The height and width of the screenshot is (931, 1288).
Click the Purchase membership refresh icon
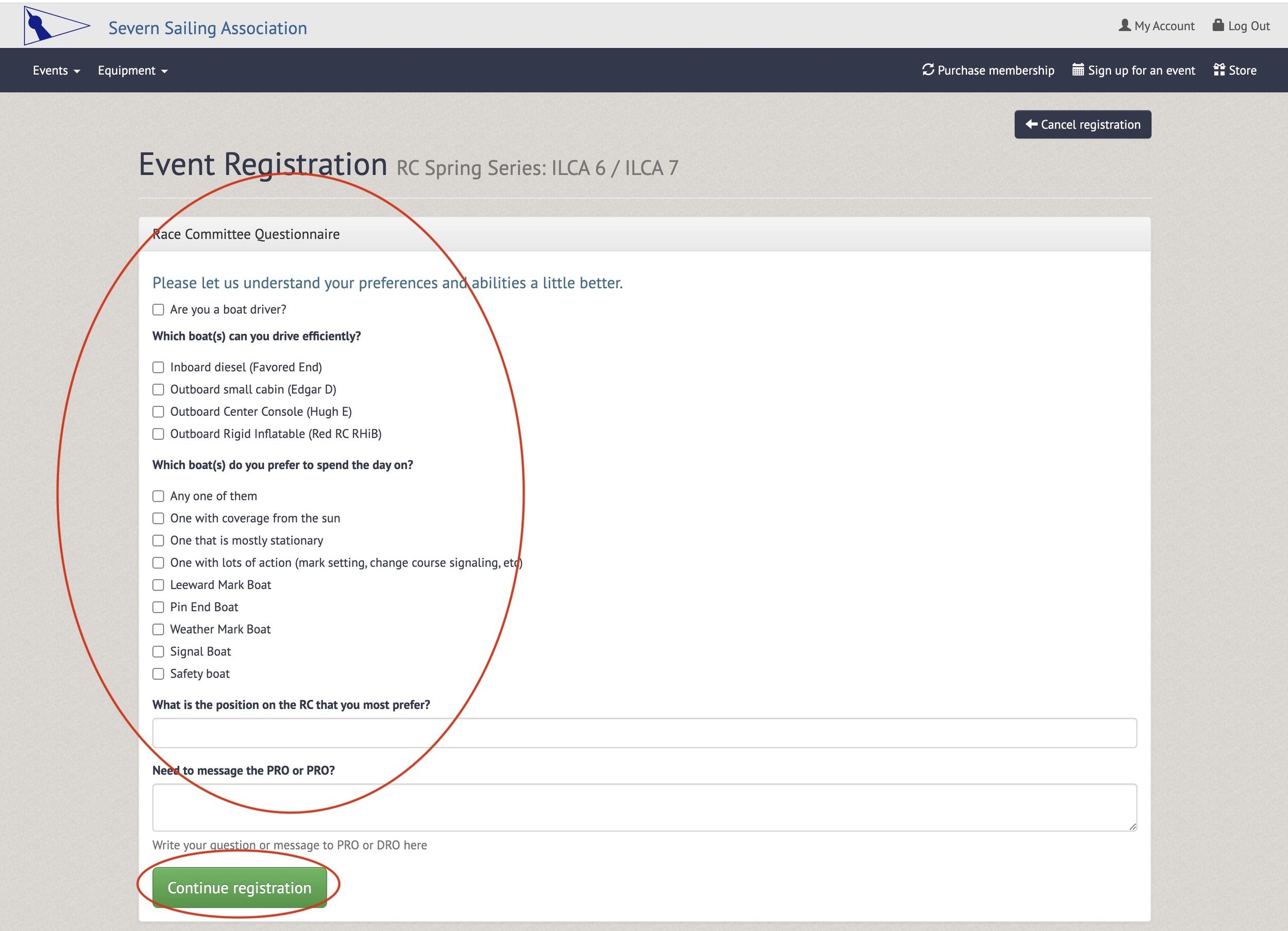928,70
